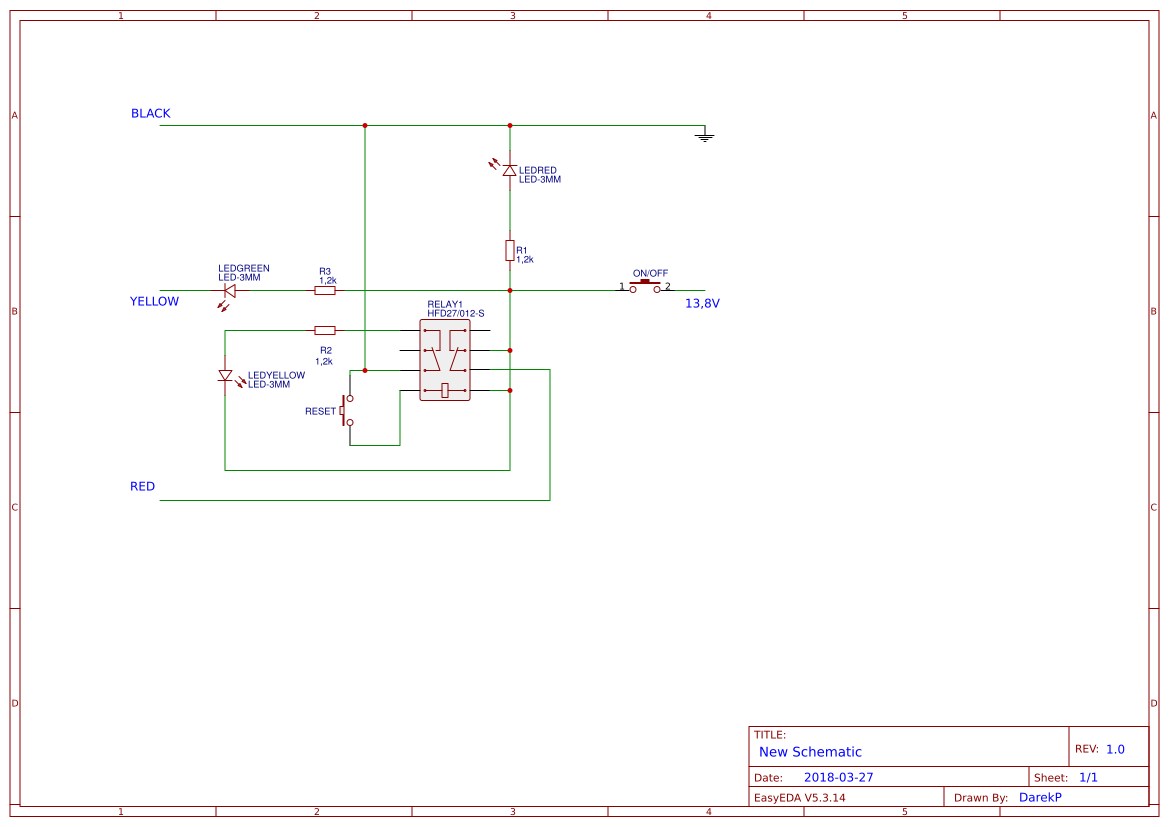The width and height of the screenshot is (1169, 827).
Task: Click the Date field showing 2018-03-27
Action: (x=840, y=776)
